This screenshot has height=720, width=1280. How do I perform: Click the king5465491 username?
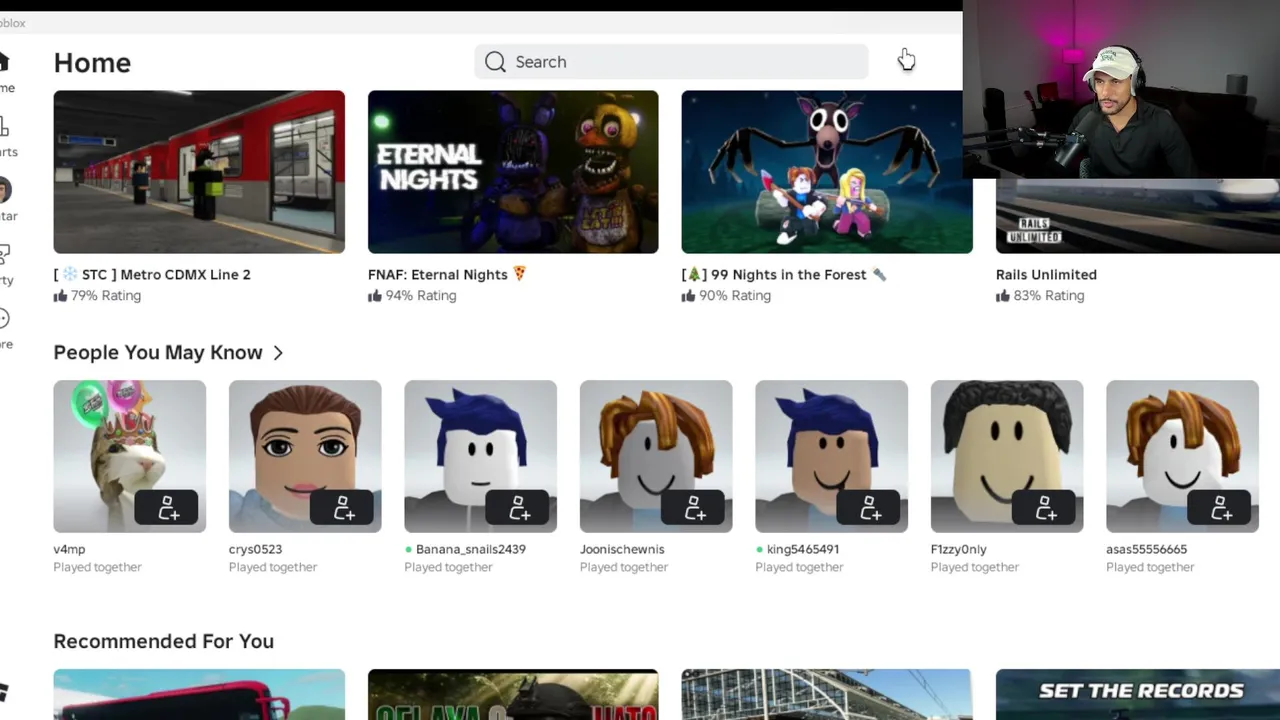click(803, 549)
